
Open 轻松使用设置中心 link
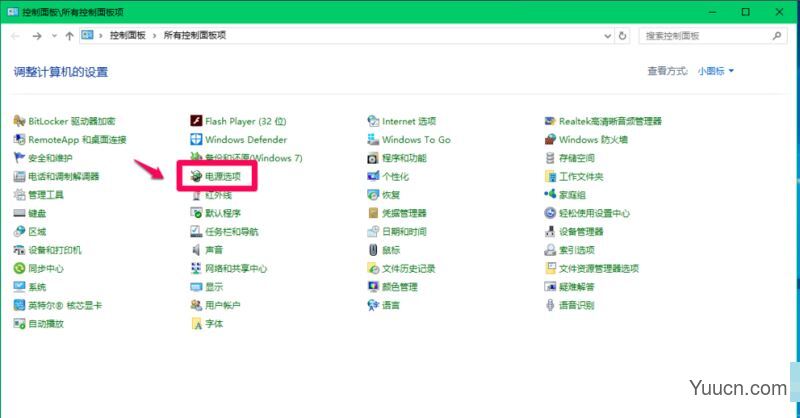tap(594, 213)
